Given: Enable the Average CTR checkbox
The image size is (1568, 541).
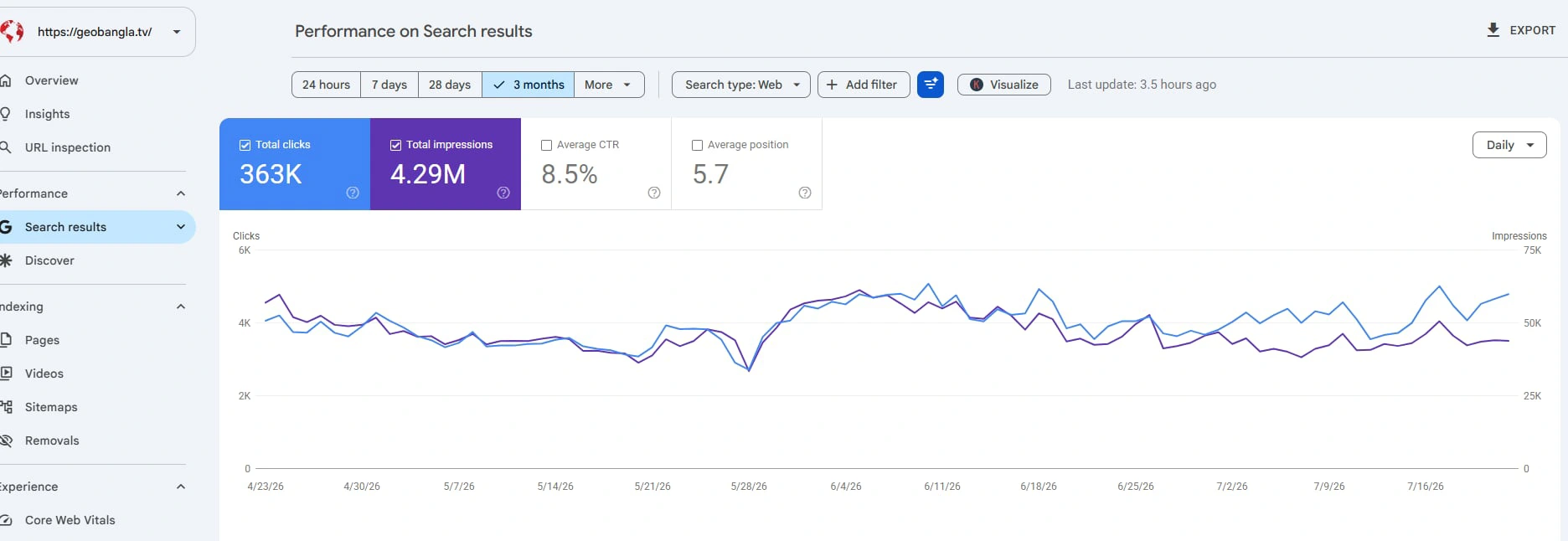Looking at the screenshot, I should click(547, 145).
